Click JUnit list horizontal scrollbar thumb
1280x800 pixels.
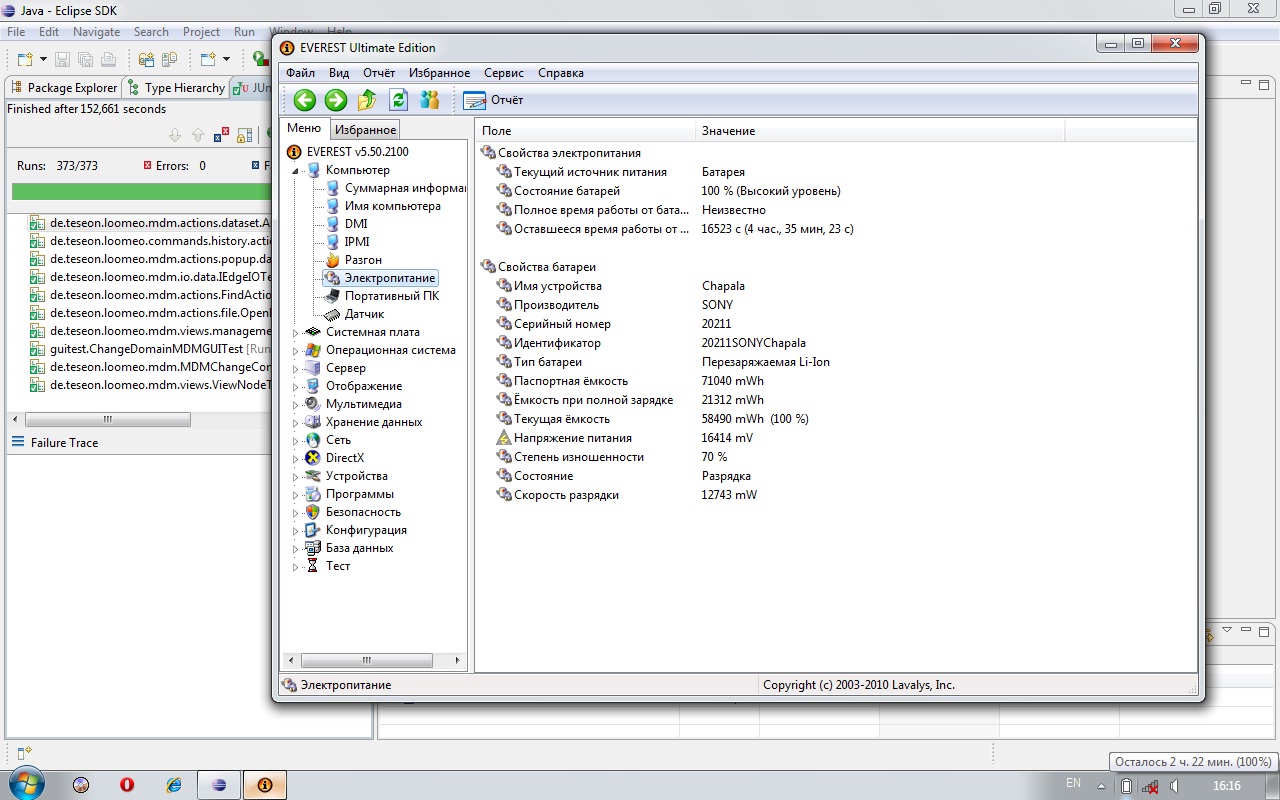pos(107,420)
